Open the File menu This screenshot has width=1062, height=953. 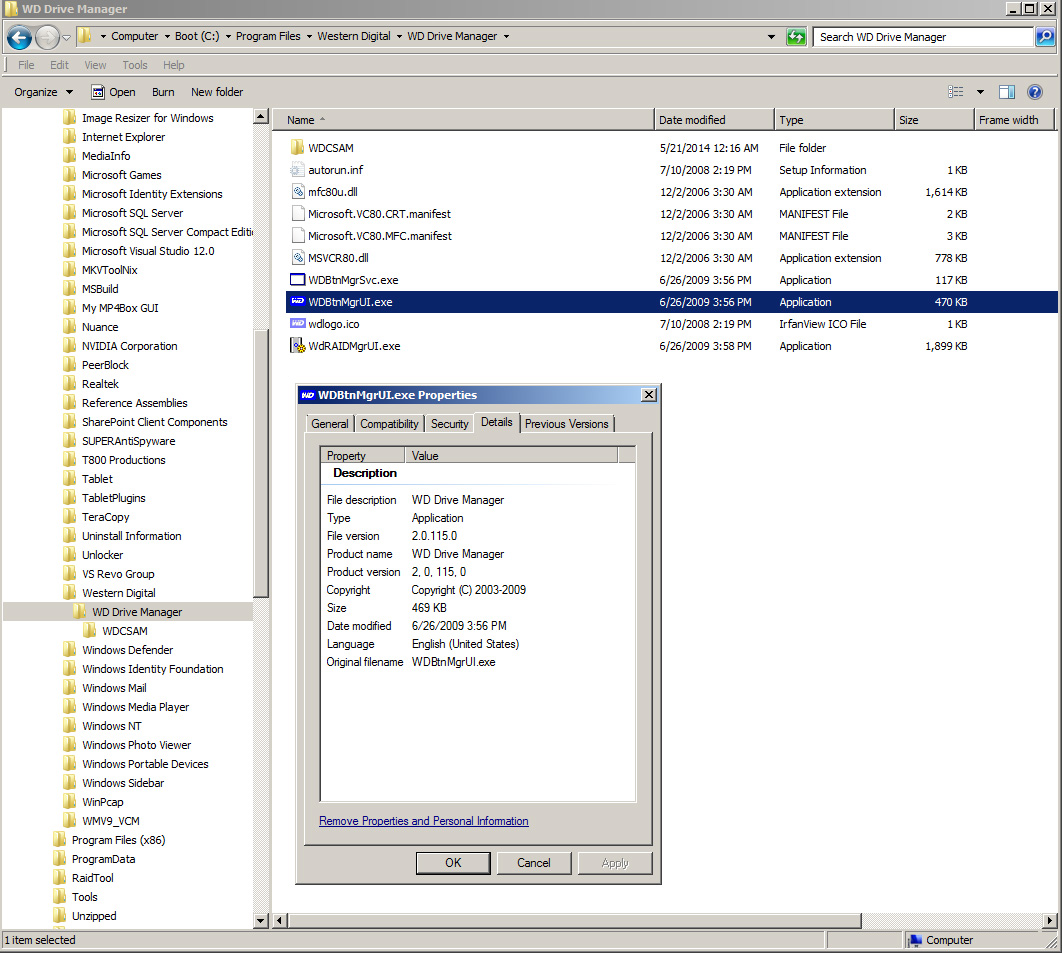[x=26, y=65]
